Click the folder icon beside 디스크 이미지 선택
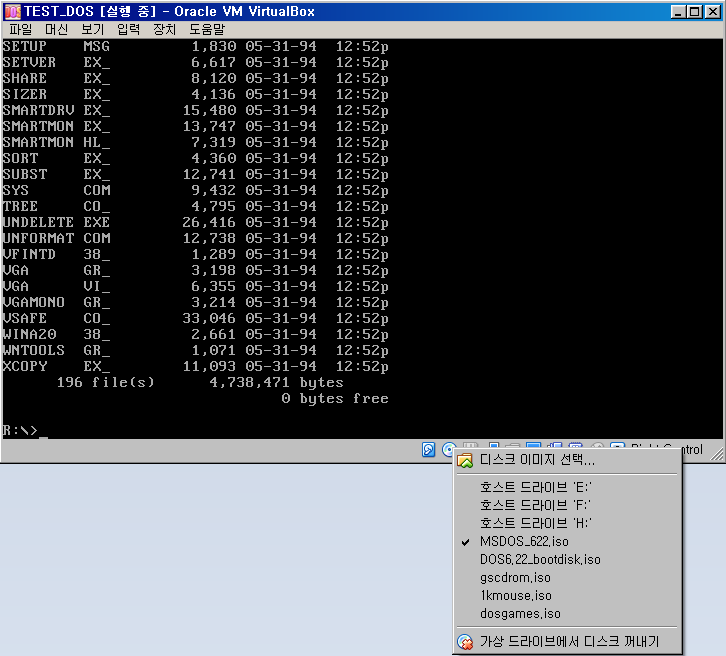This screenshot has width=726, height=656. coord(465,460)
